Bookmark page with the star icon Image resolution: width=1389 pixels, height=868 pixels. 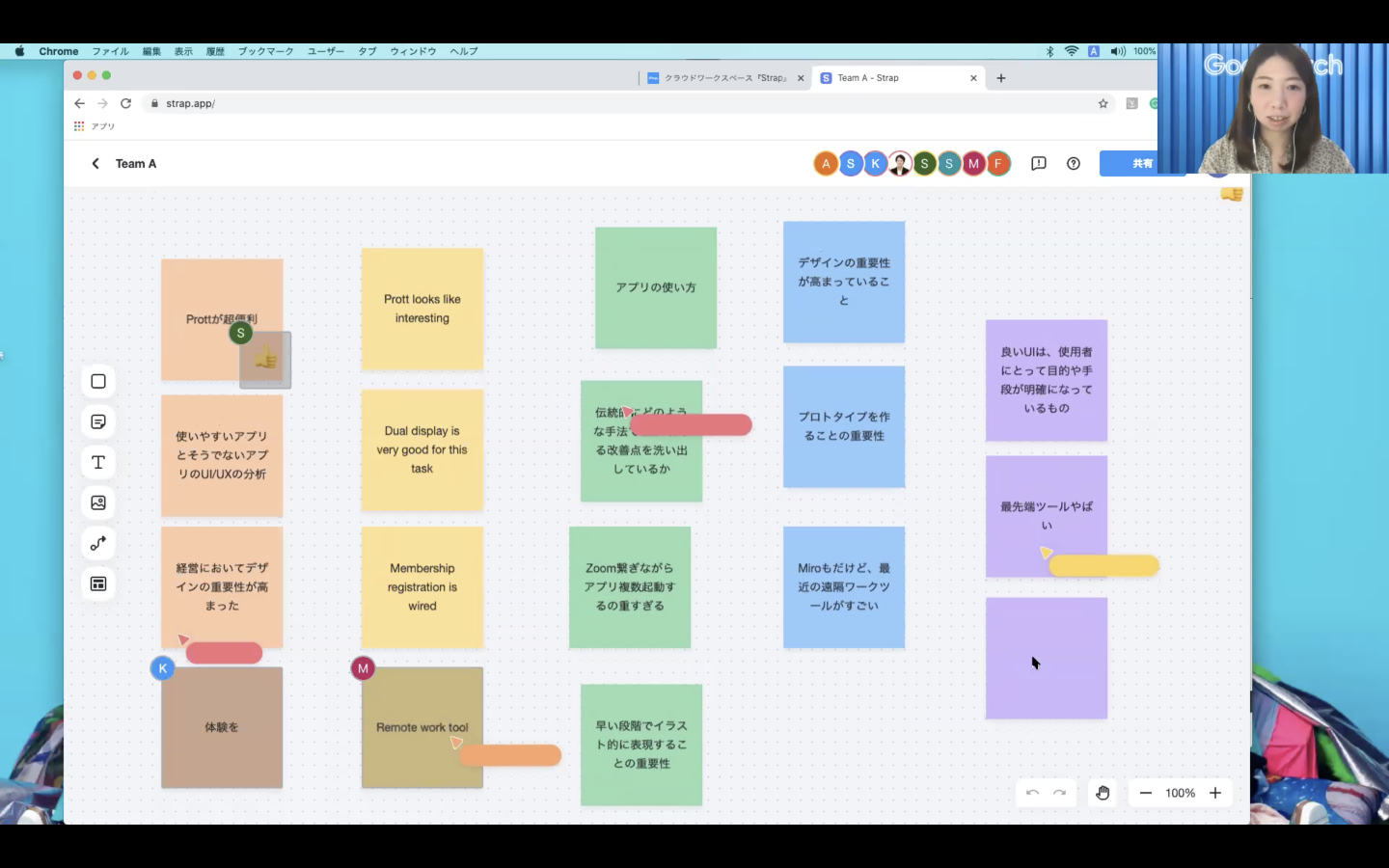coord(1103,103)
